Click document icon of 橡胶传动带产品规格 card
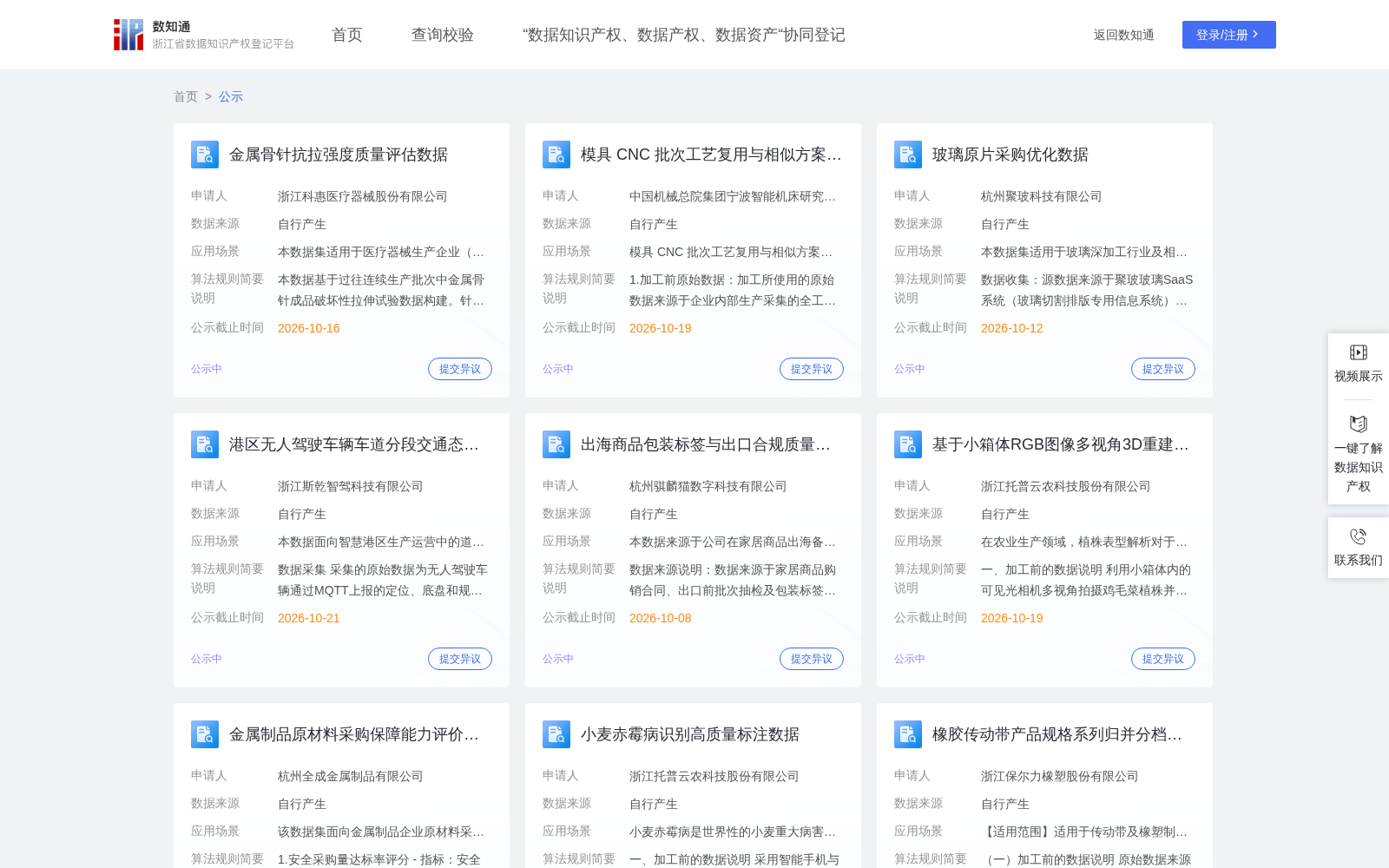Viewport: 1389px width, 868px height. click(x=908, y=734)
